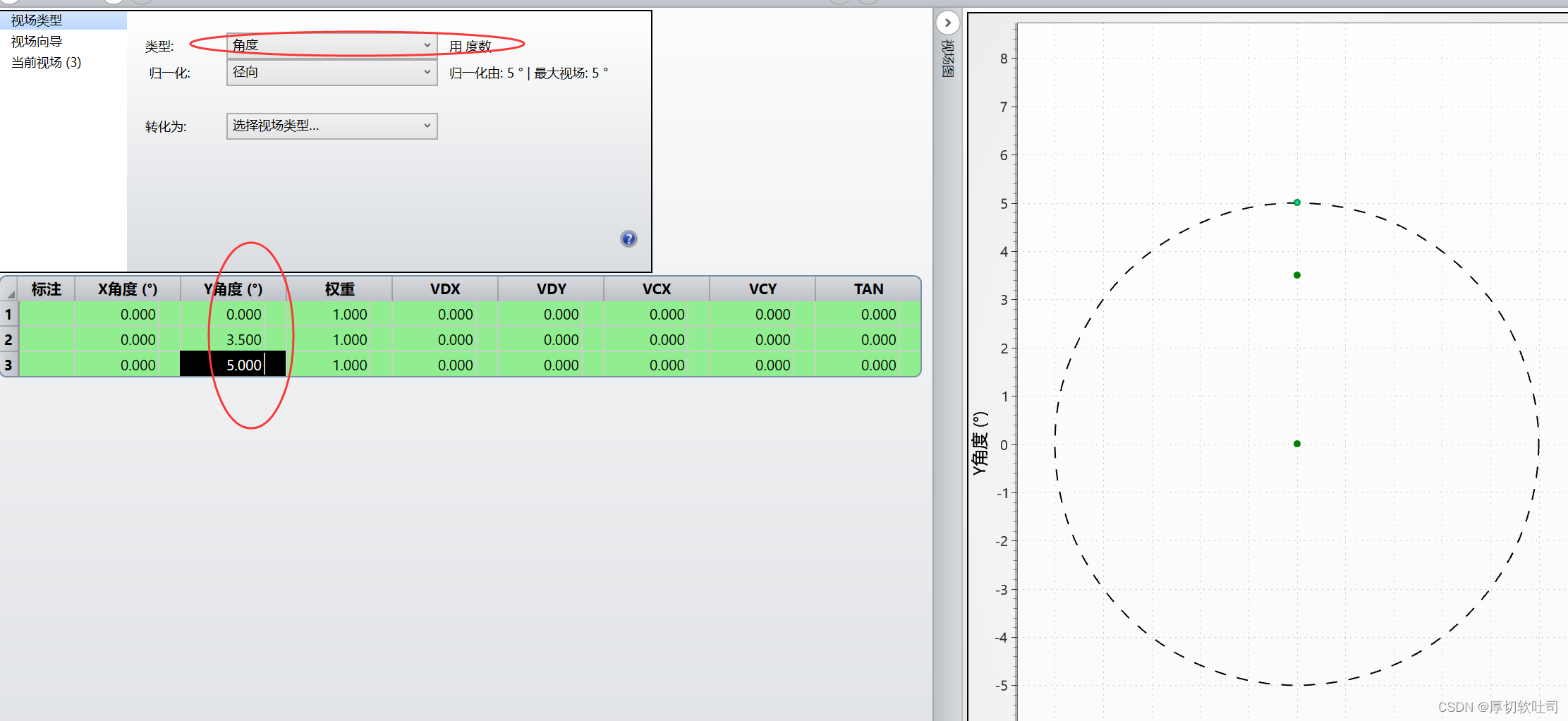Click the weight cell 1.000 in row 2

[339, 340]
